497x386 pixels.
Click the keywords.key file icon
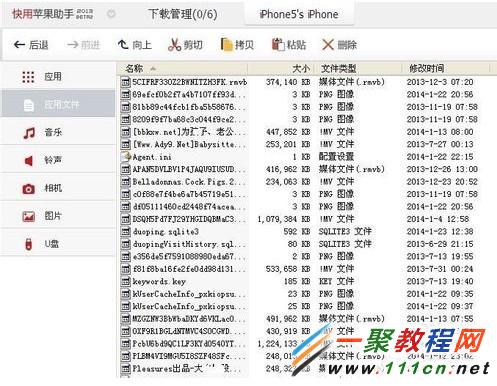126,281
